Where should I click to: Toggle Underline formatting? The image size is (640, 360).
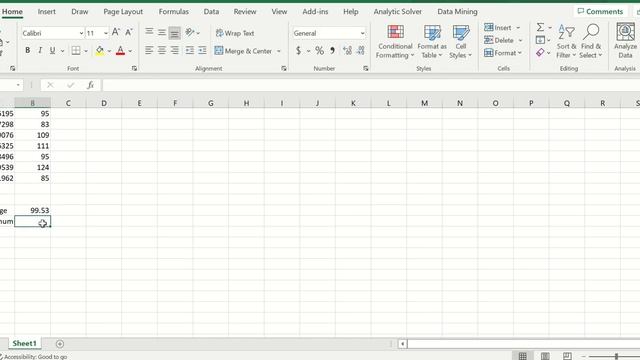point(52,51)
